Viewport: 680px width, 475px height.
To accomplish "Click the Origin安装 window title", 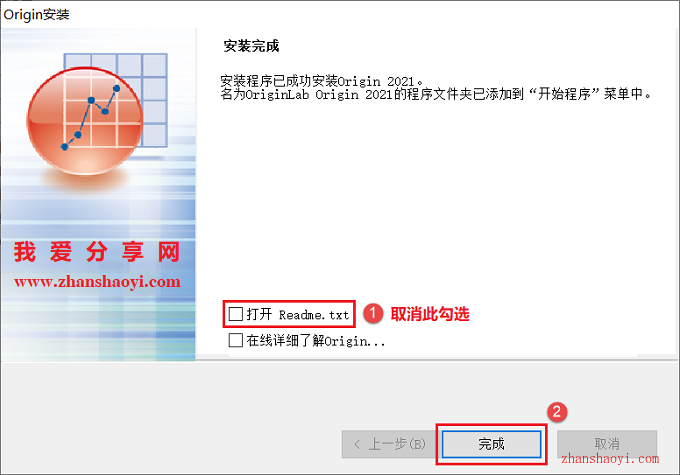I will tap(36, 14).
